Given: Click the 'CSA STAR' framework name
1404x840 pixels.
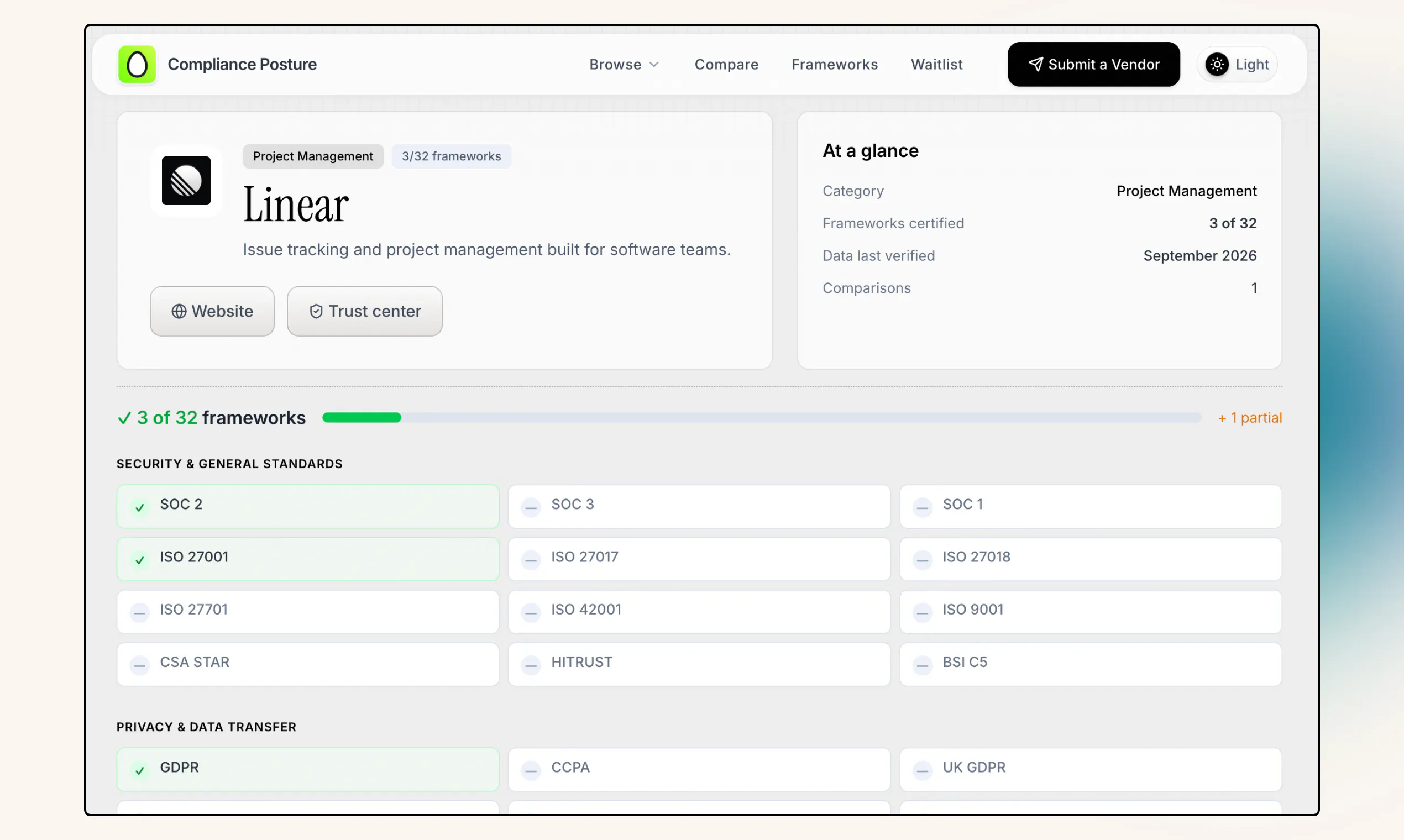Looking at the screenshot, I should [x=195, y=662].
